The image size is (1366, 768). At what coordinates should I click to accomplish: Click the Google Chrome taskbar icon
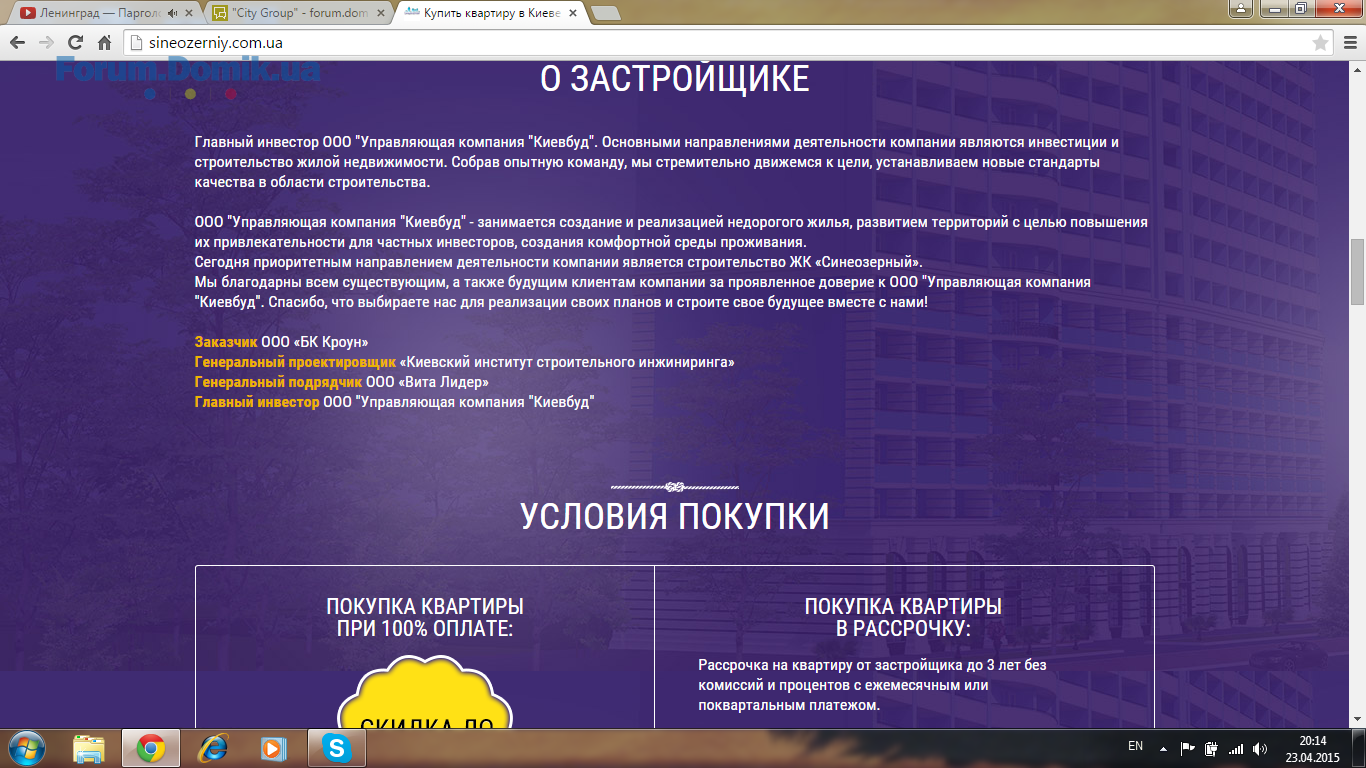coord(151,748)
